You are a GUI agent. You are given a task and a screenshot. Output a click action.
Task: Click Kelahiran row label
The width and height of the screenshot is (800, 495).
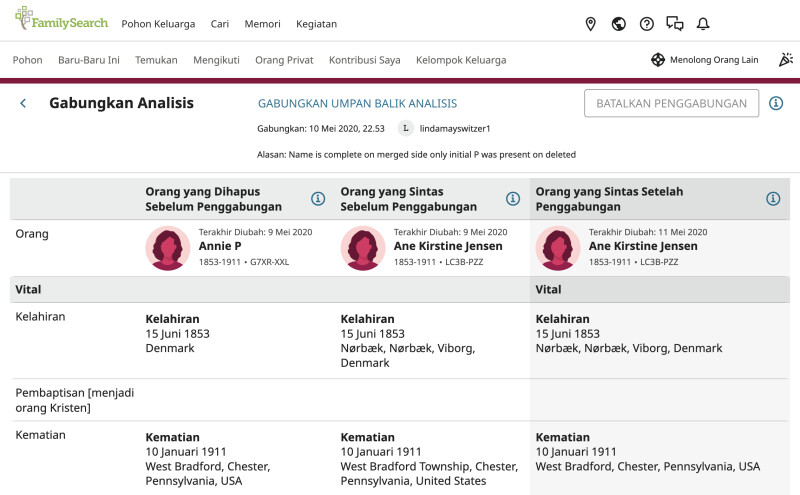tap(40, 316)
